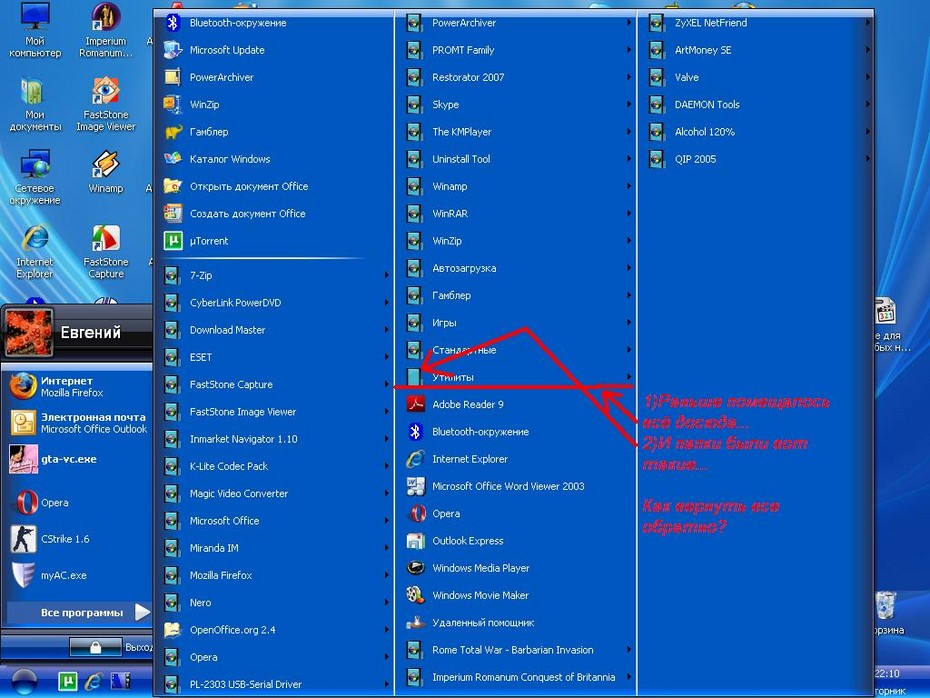The height and width of the screenshot is (698, 930).
Task: Click Internet Explorer quick launch icon
Action: [94, 681]
